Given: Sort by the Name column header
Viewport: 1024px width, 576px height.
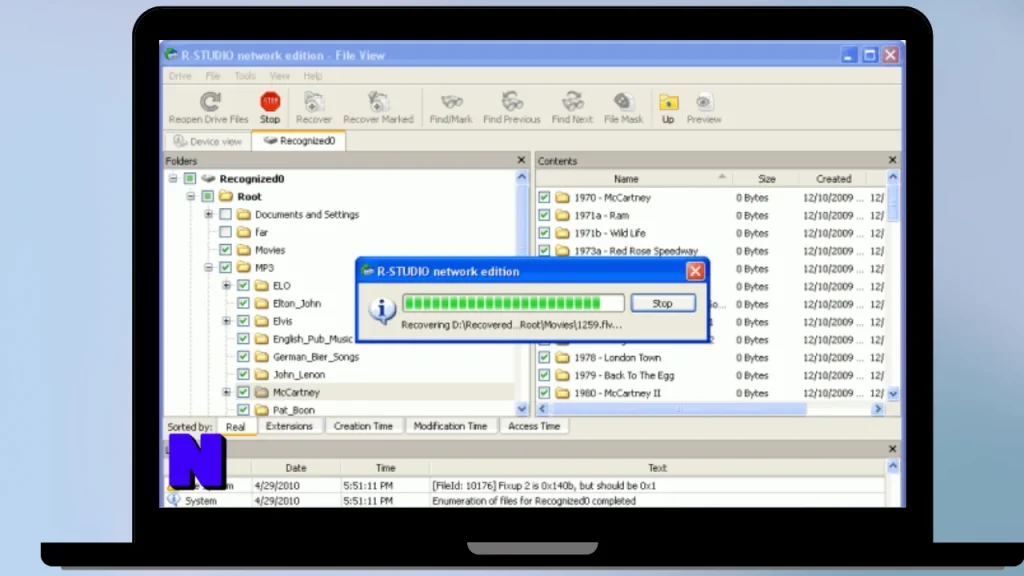Looking at the screenshot, I should (x=633, y=178).
